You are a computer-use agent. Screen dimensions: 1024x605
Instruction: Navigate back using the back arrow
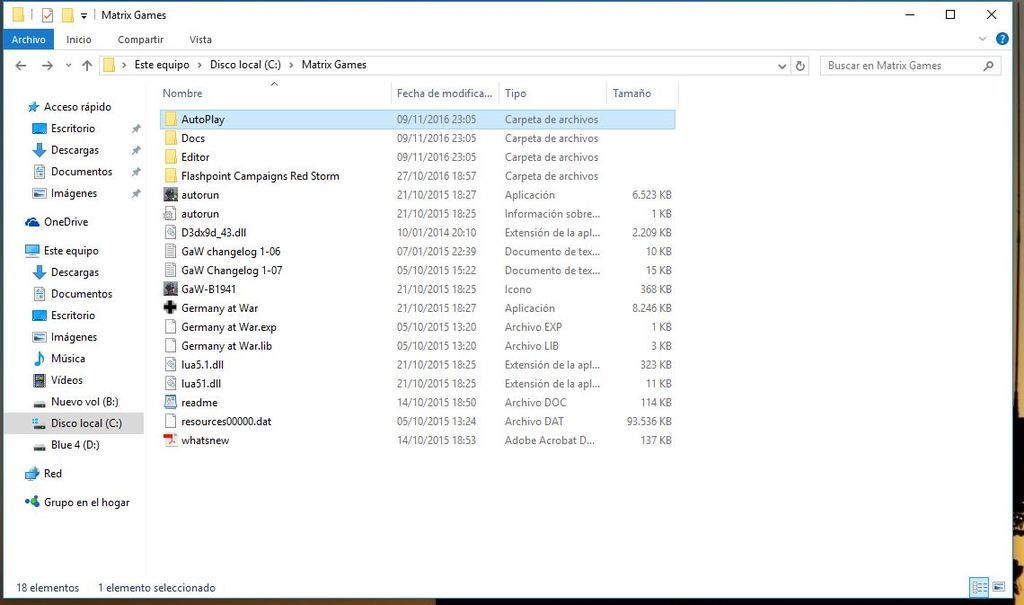pyautogui.click(x=21, y=66)
